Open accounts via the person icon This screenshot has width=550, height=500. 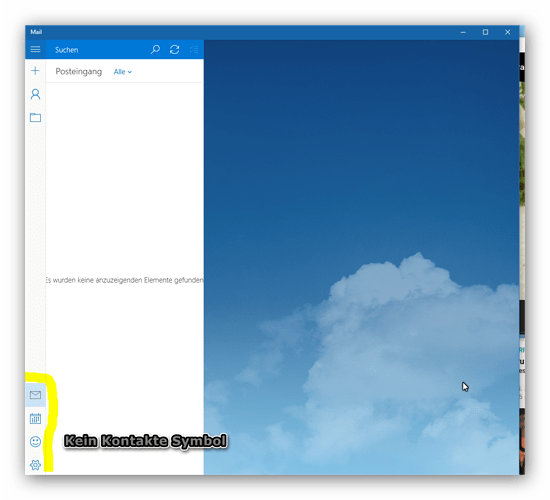[x=35, y=94]
